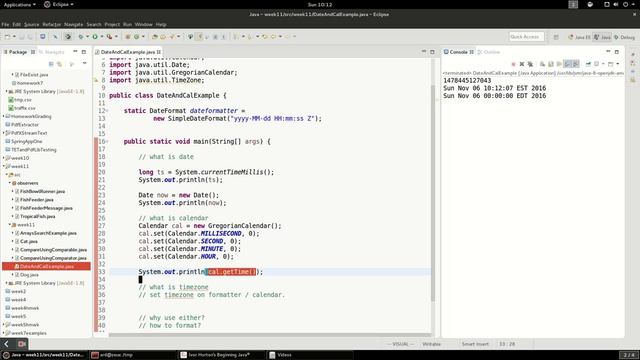This screenshot has height=360, width=640.
Task: Click the Clear Console icon
Action: point(542,64)
